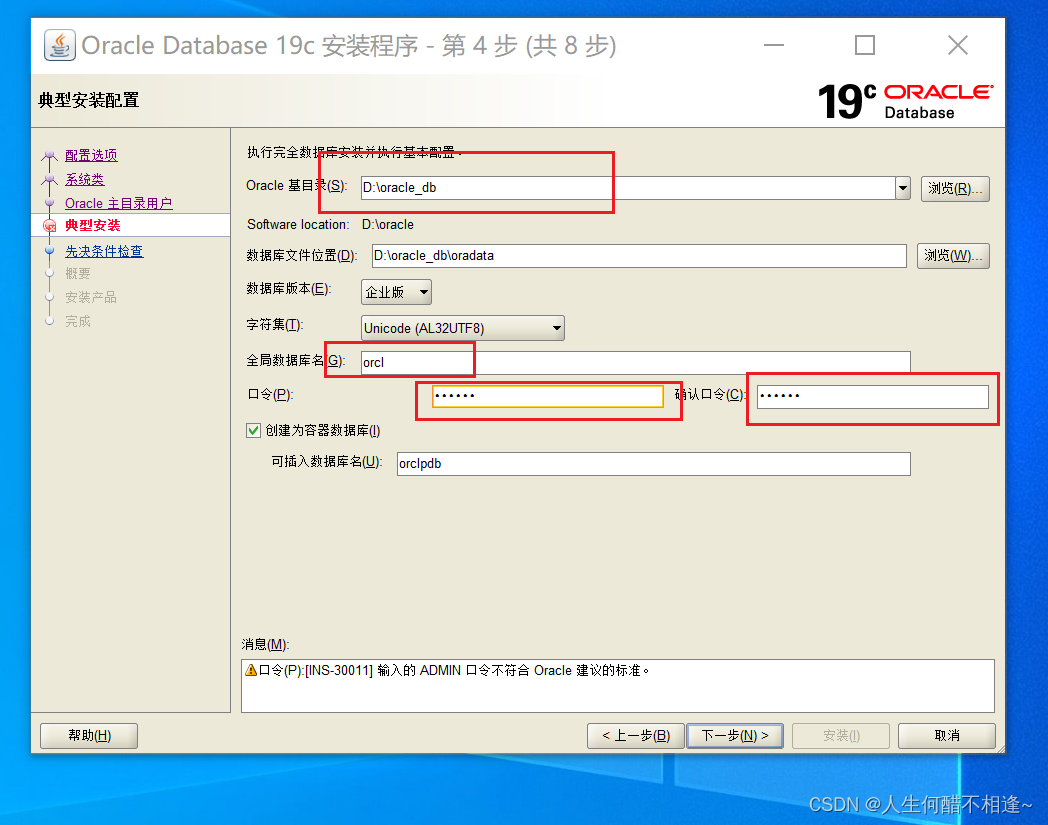Click the 典型安装 current step icon
The image size is (1048, 825).
click(x=49, y=226)
